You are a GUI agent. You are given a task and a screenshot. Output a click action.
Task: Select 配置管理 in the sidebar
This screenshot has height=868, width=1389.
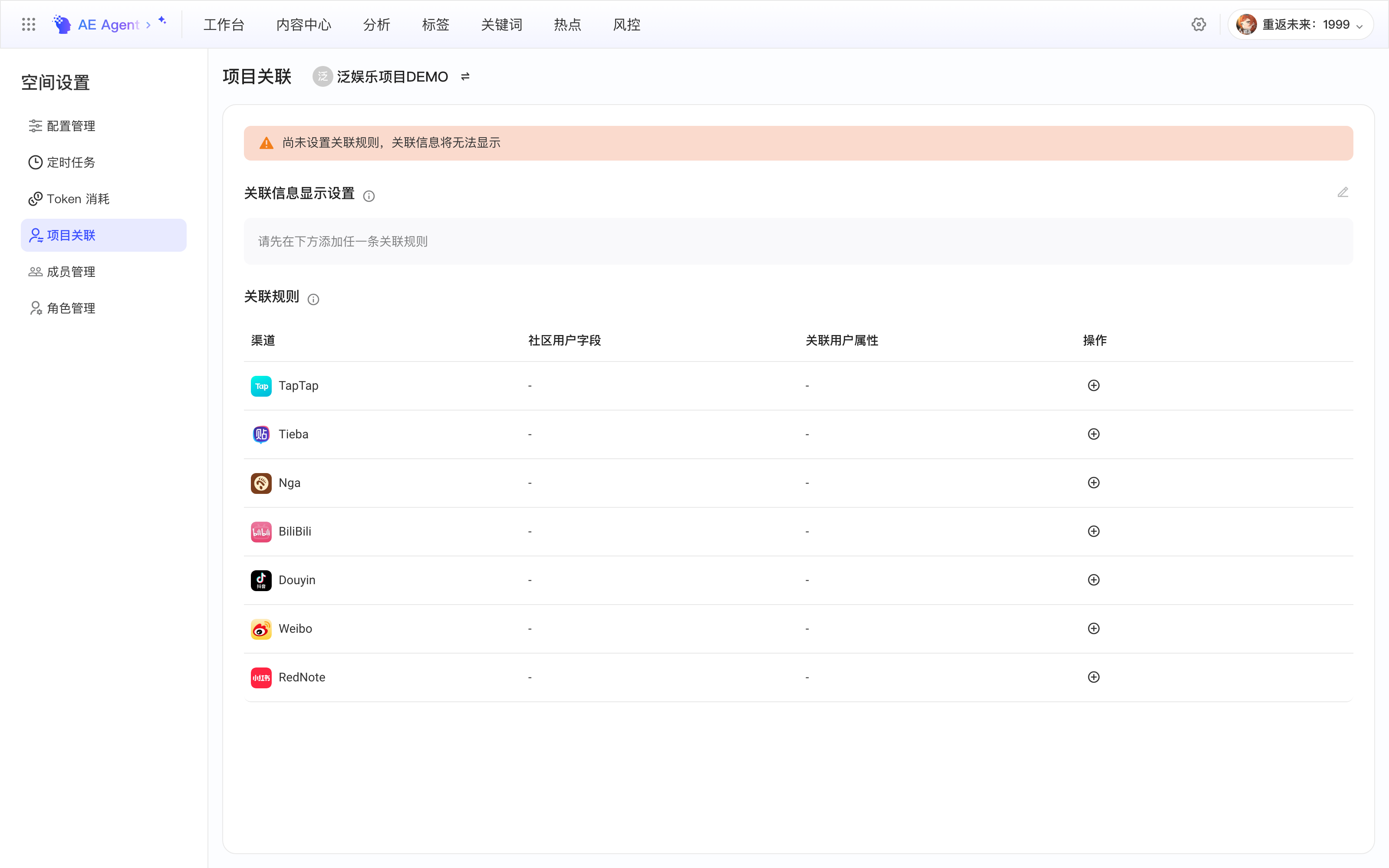pyautogui.click(x=104, y=126)
